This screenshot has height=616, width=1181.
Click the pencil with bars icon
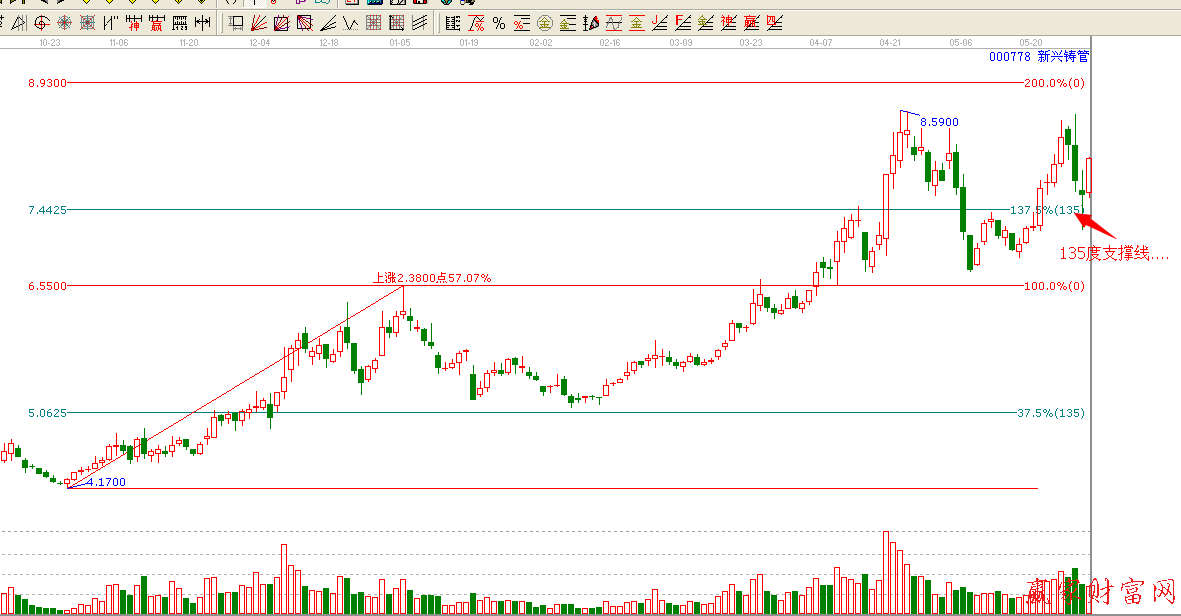(x=590, y=23)
